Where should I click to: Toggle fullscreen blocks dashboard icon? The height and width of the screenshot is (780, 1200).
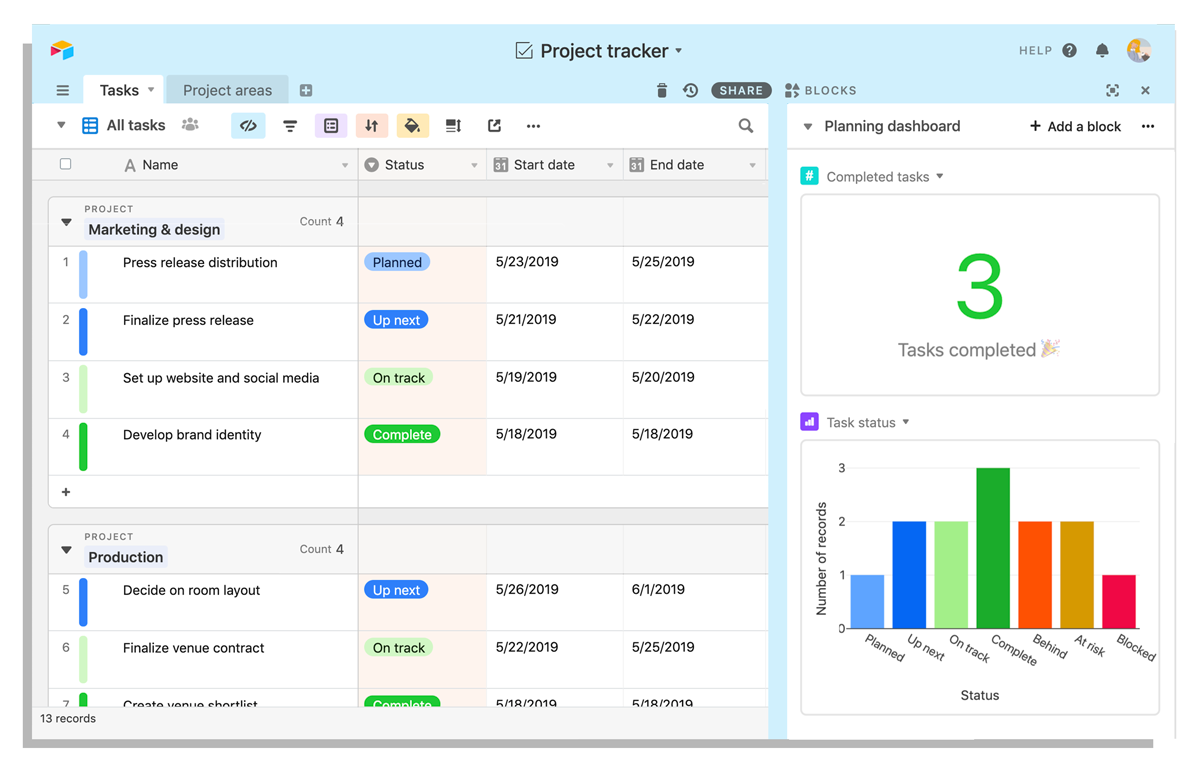1113,90
